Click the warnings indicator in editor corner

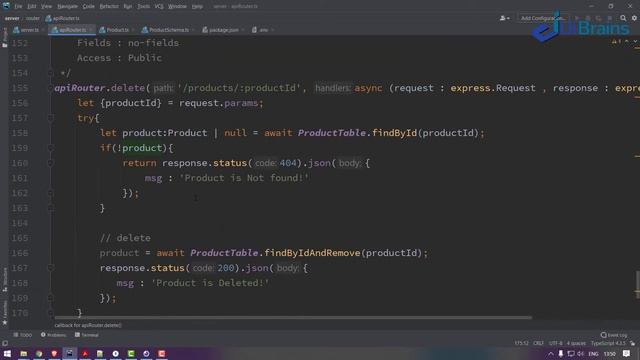617,41
